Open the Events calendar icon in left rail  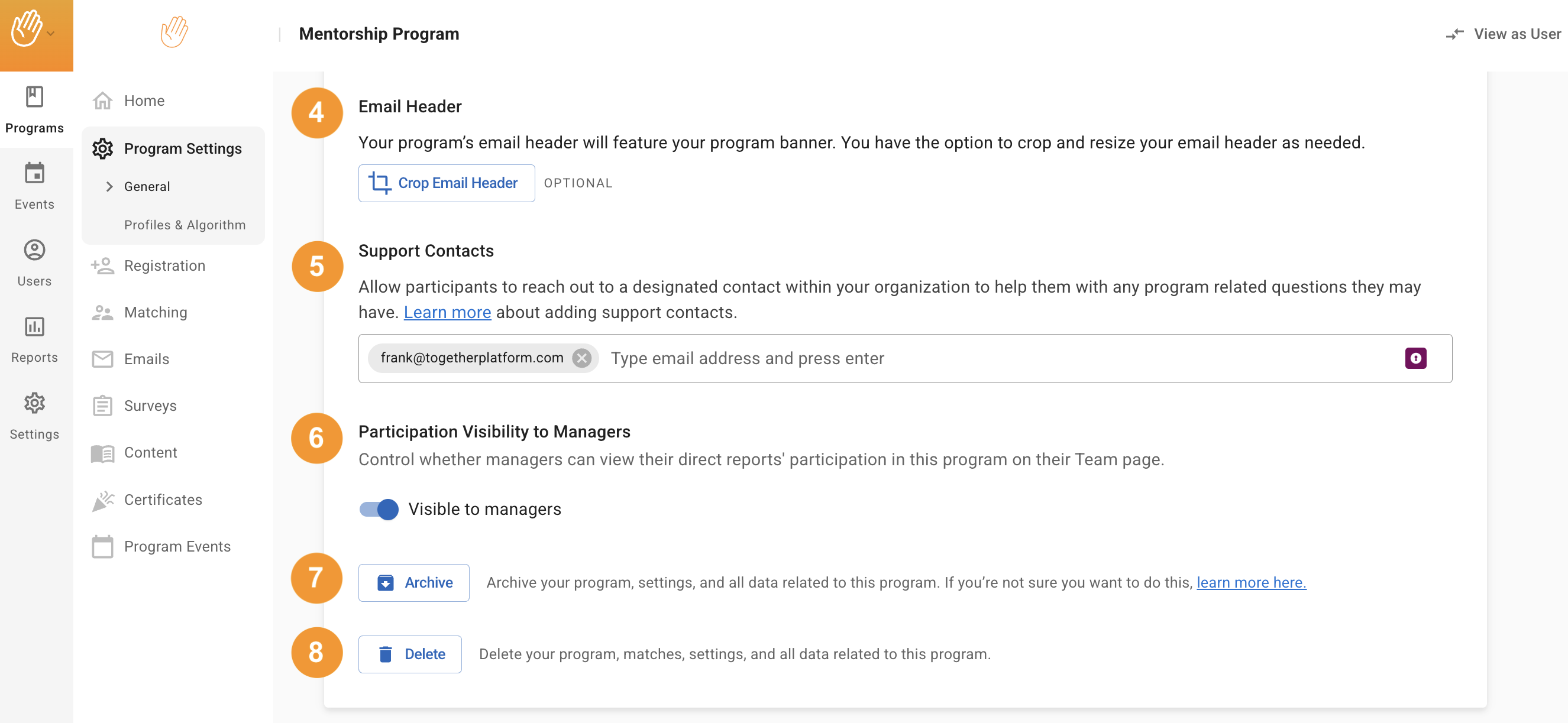(x=34, y=174)
